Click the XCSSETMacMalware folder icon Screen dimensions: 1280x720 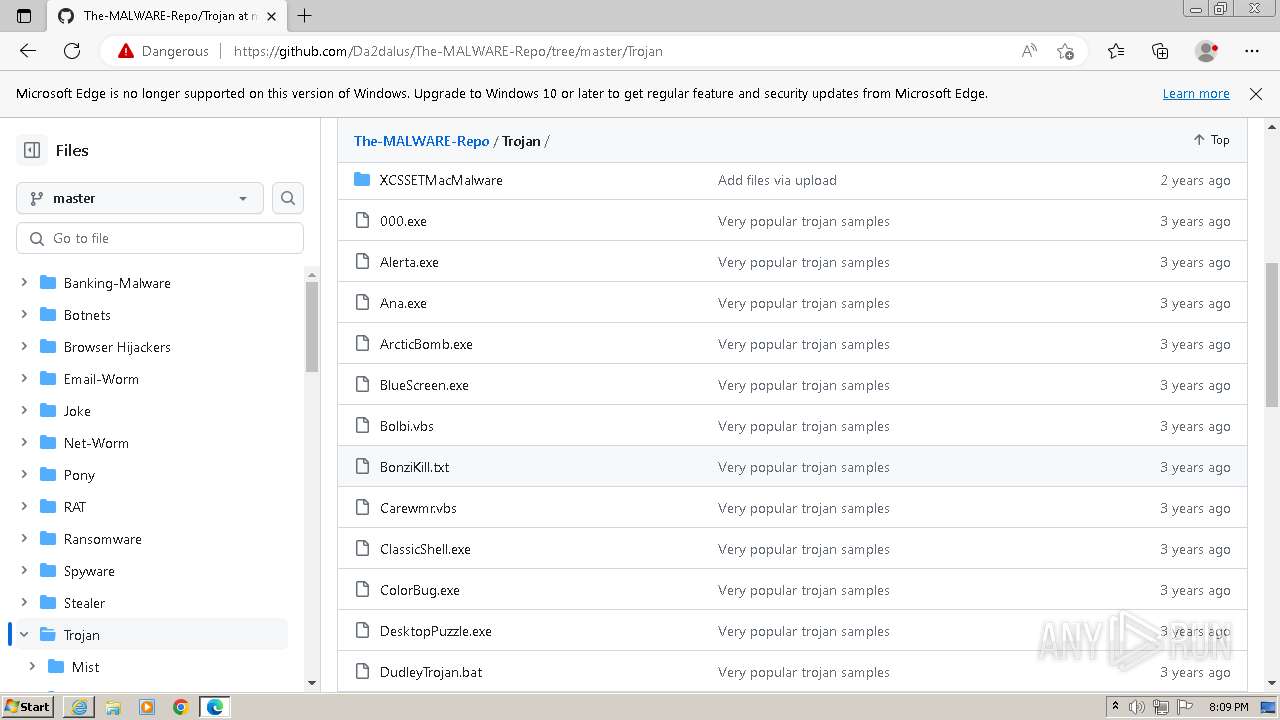coord(362,180)
